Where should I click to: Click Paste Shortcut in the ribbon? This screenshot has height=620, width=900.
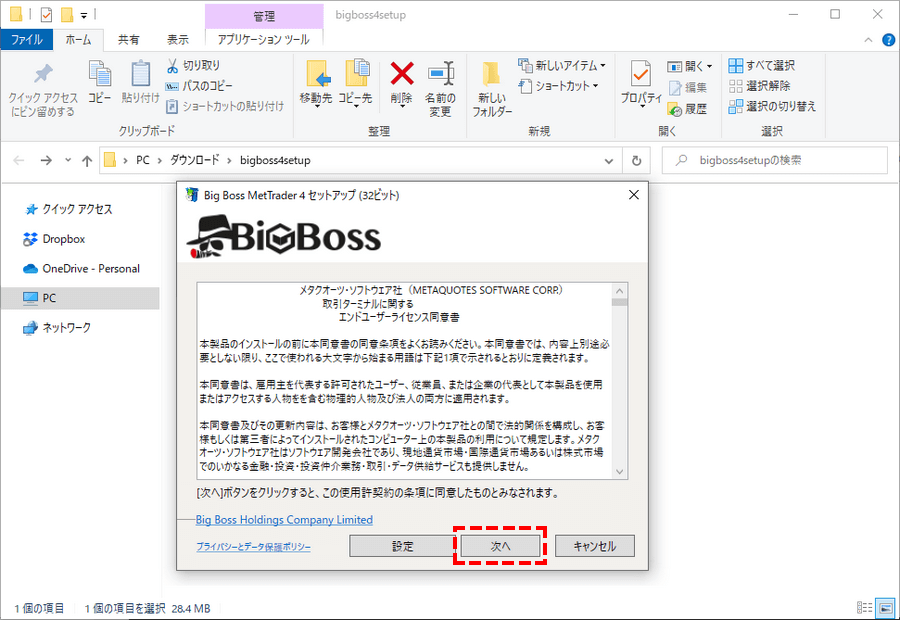[225, 106]
